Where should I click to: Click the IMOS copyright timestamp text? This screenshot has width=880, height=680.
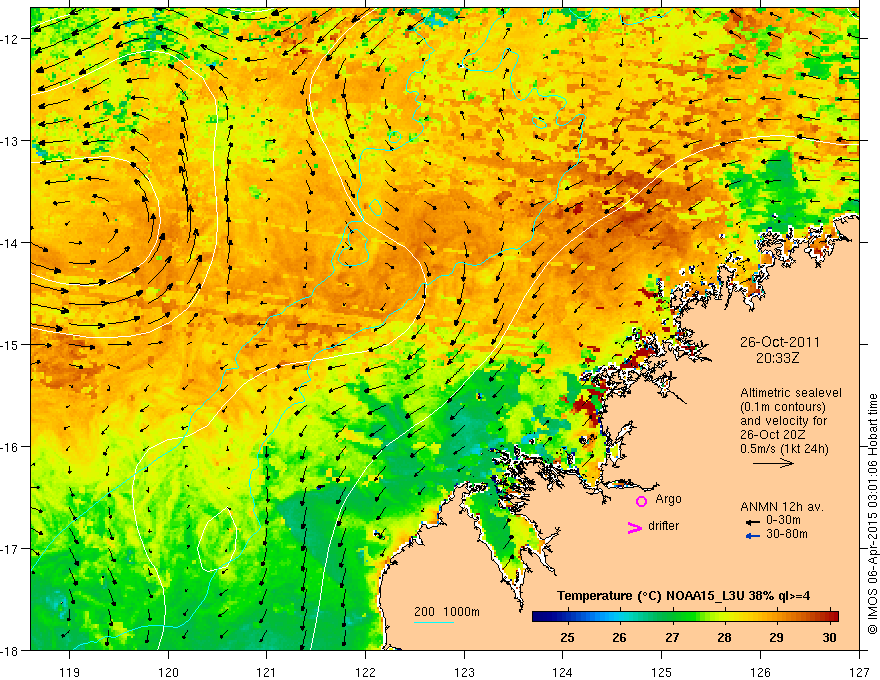coord(872,515)
